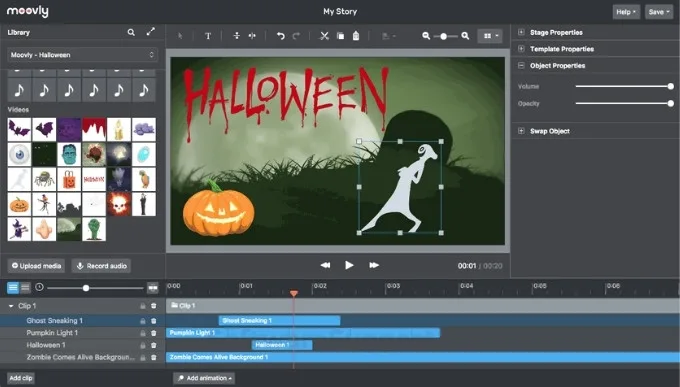Pick the eyeball video thumbnail

(19, 154)
